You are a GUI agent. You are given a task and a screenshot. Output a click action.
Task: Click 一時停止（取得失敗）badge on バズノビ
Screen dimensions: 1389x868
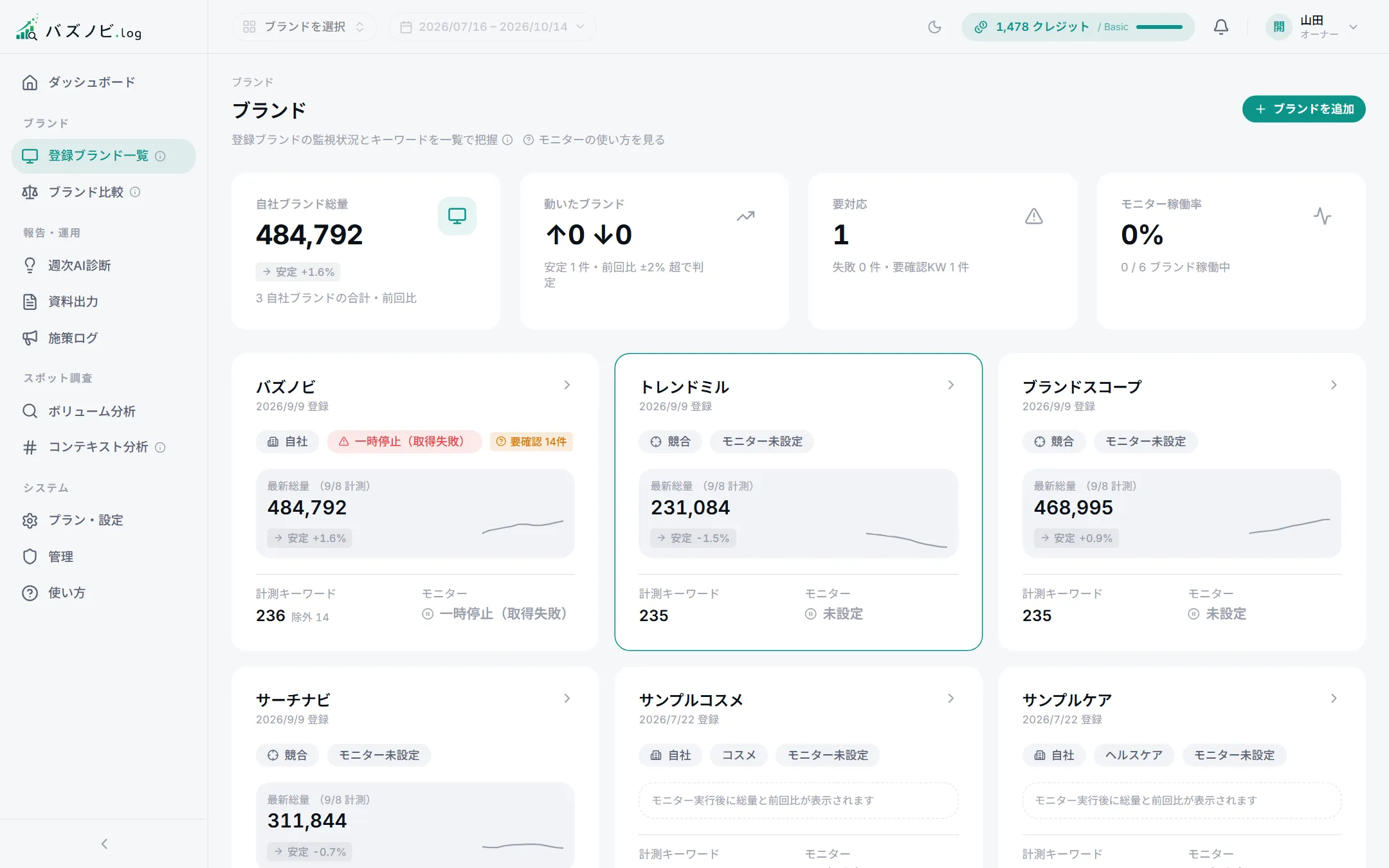click(x=404, y=442)
